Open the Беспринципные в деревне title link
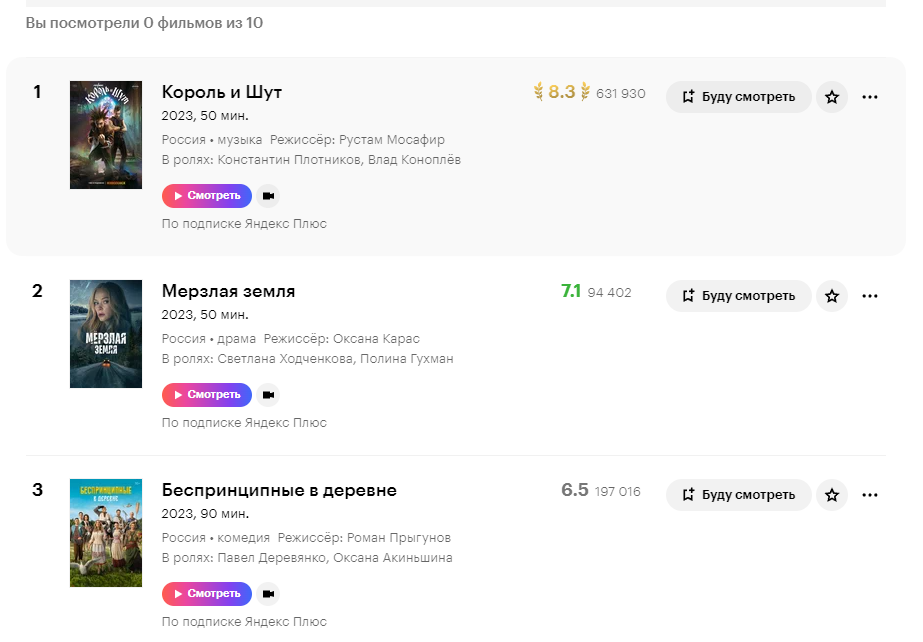923x642 pixels. [x=279, y=490]
